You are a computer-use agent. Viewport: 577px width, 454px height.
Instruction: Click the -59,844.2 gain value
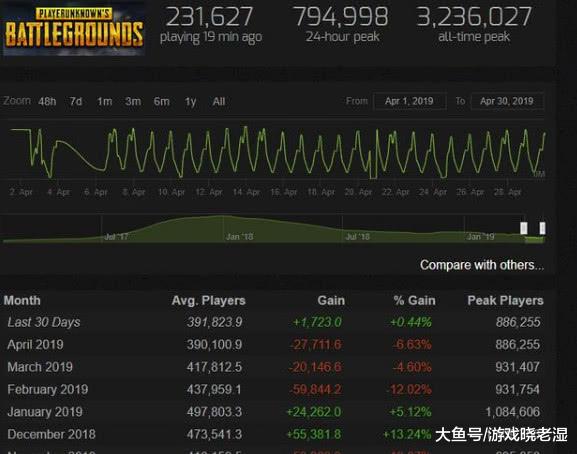(x=315, y=390)
